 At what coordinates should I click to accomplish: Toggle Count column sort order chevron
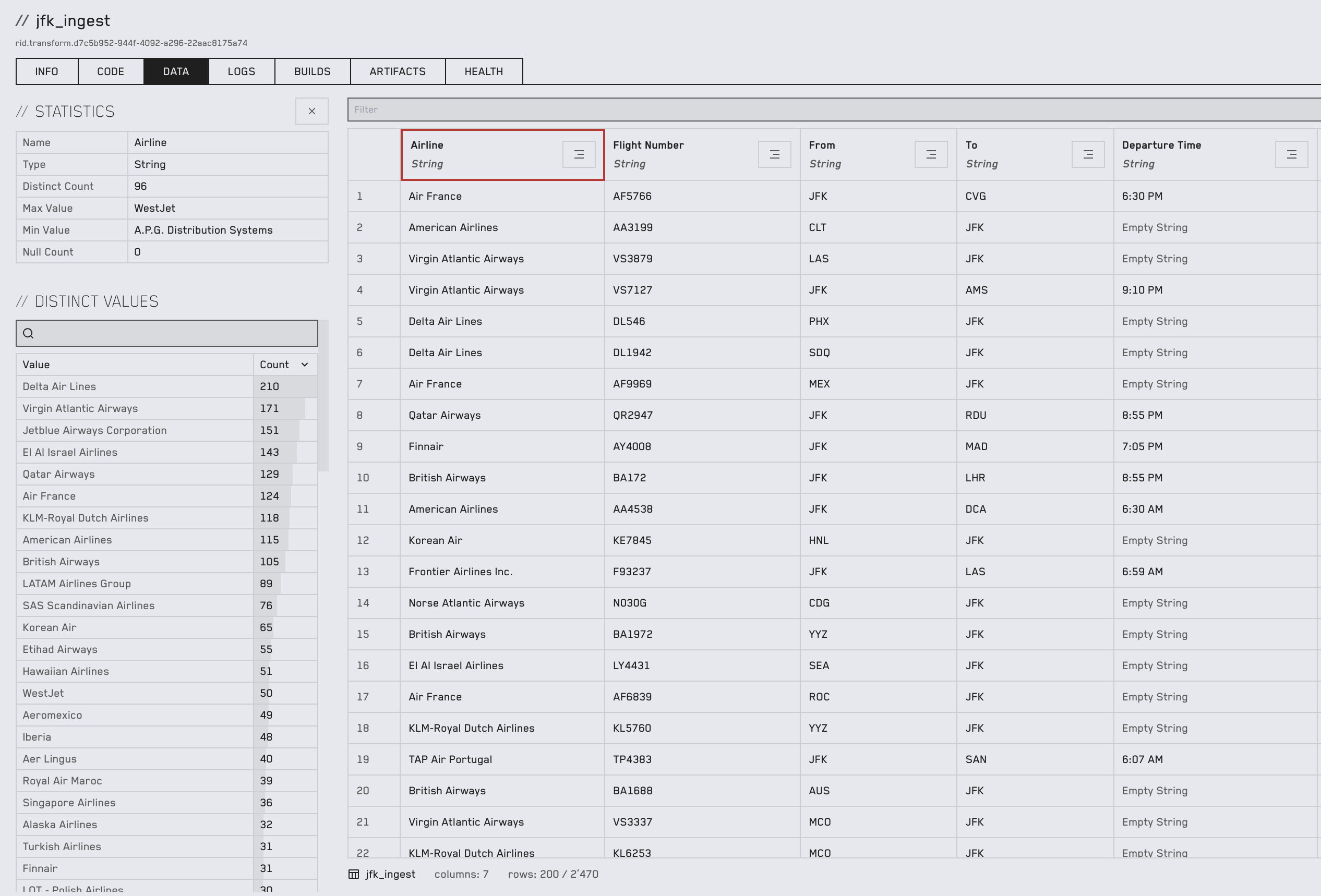[x=305, y=365]
